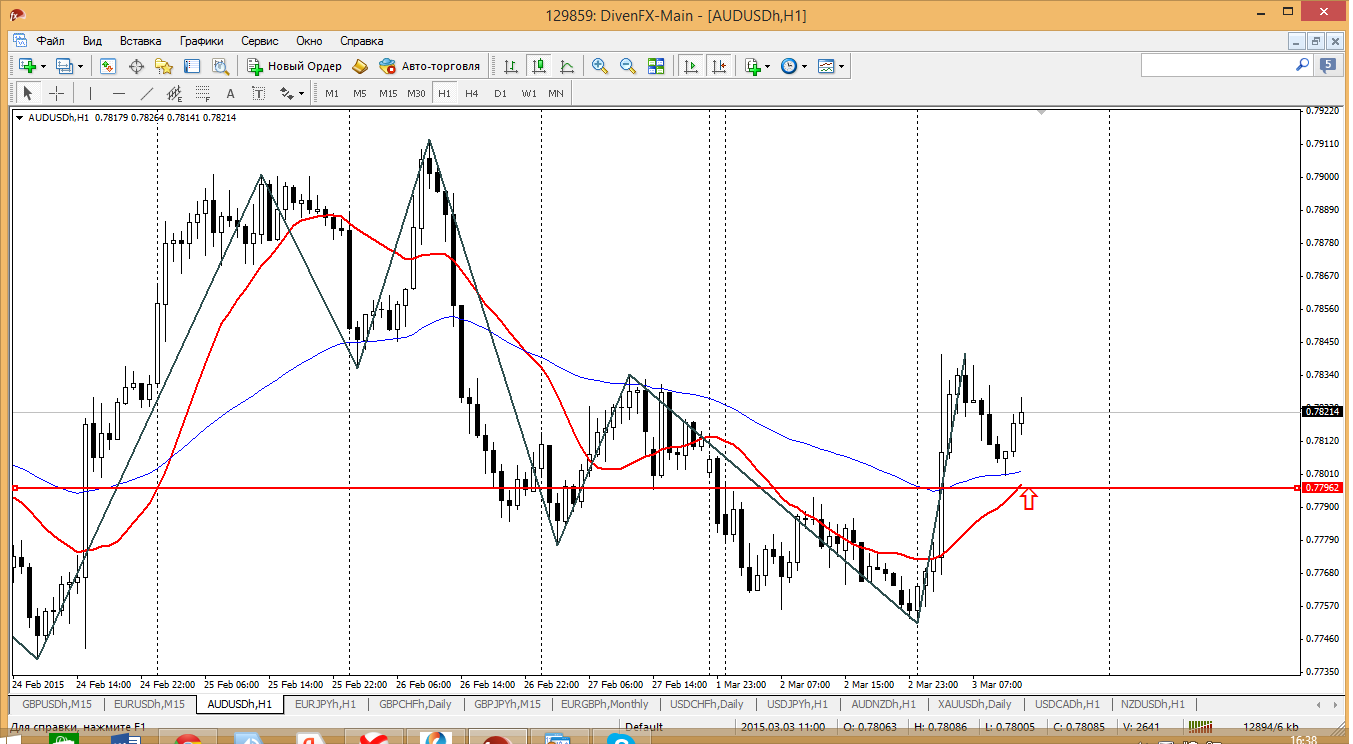Open the indicators list dropdown
Image resolution: width=1353 pixels, height=744 pixels.
point(767,66)
